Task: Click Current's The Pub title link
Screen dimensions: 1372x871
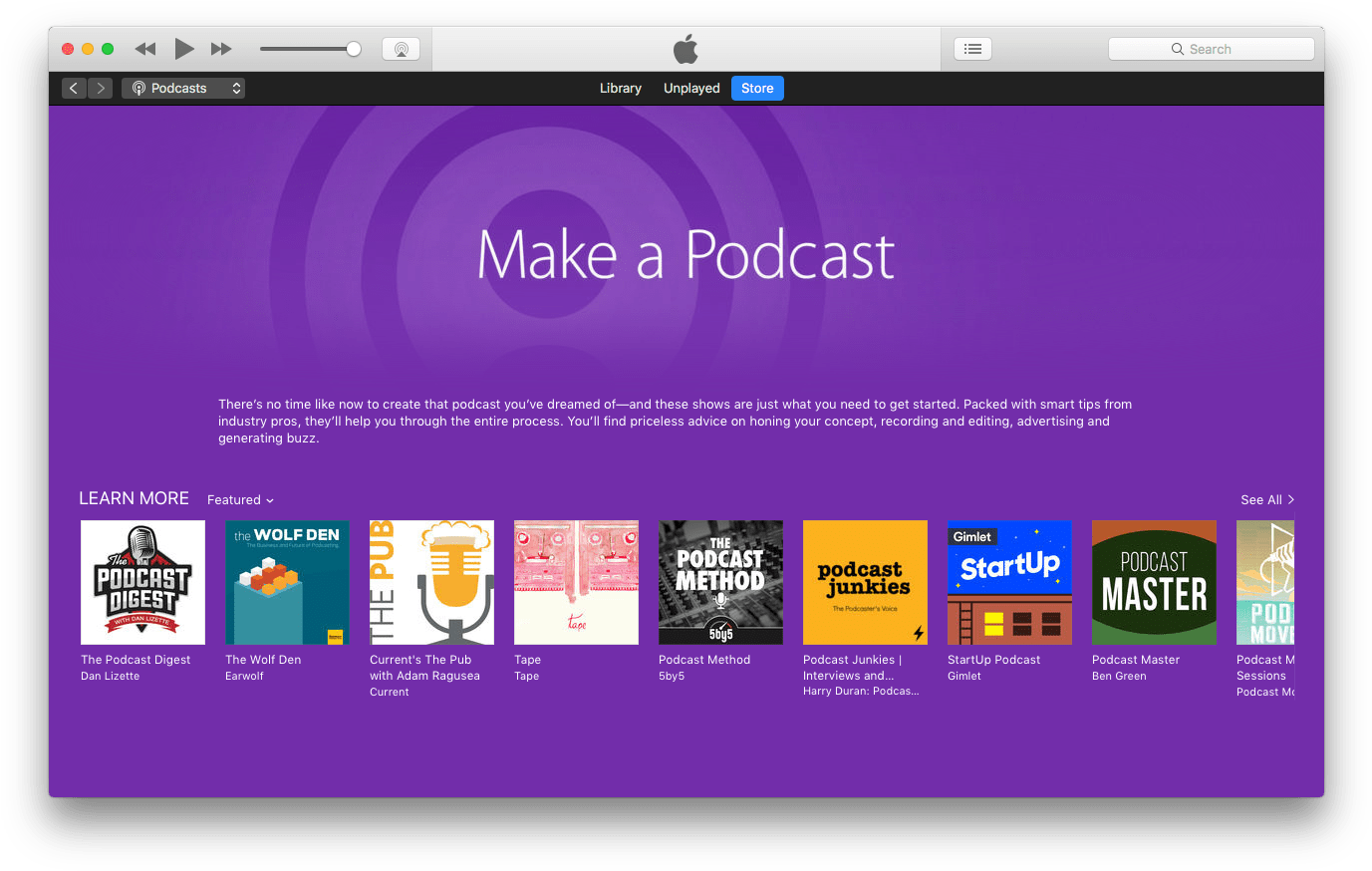Action: point(424,668)
